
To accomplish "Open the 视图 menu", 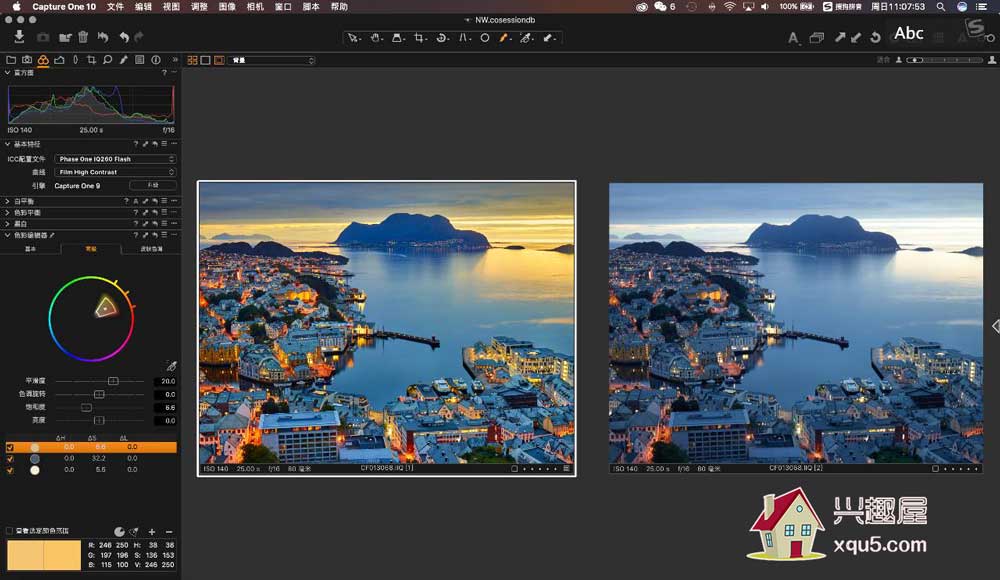I will 172,6.
